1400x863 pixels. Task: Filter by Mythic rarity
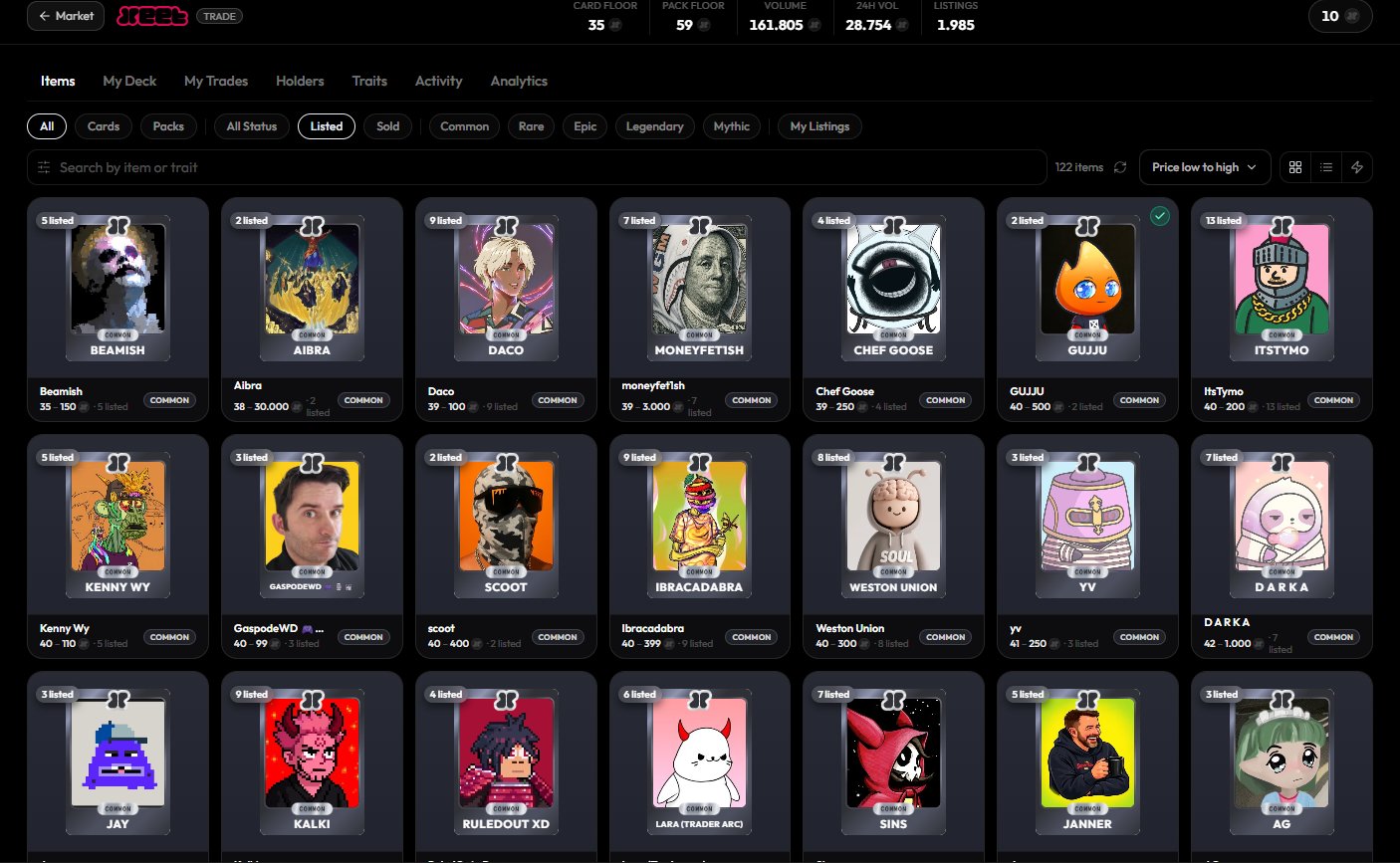coord(732,126)
